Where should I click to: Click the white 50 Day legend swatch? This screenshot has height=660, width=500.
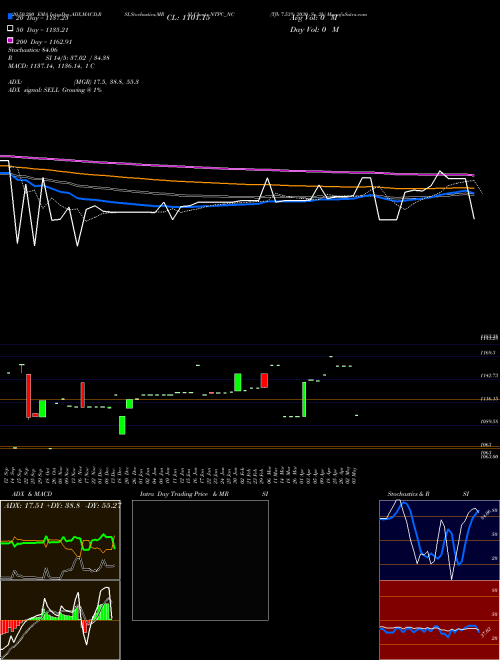[x=11, y=29]
